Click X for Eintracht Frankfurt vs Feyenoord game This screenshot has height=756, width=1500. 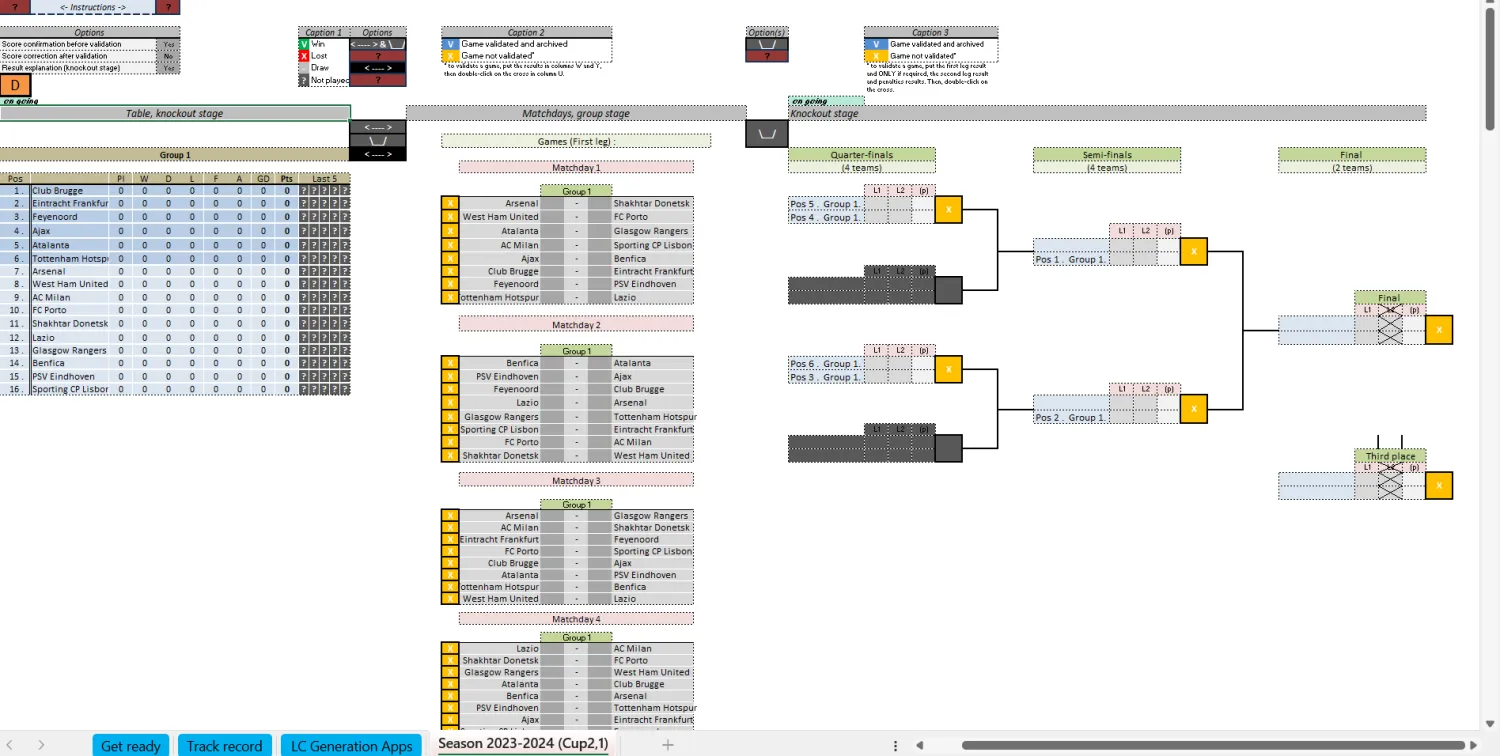pyautogui.click(x=450, y=540)
